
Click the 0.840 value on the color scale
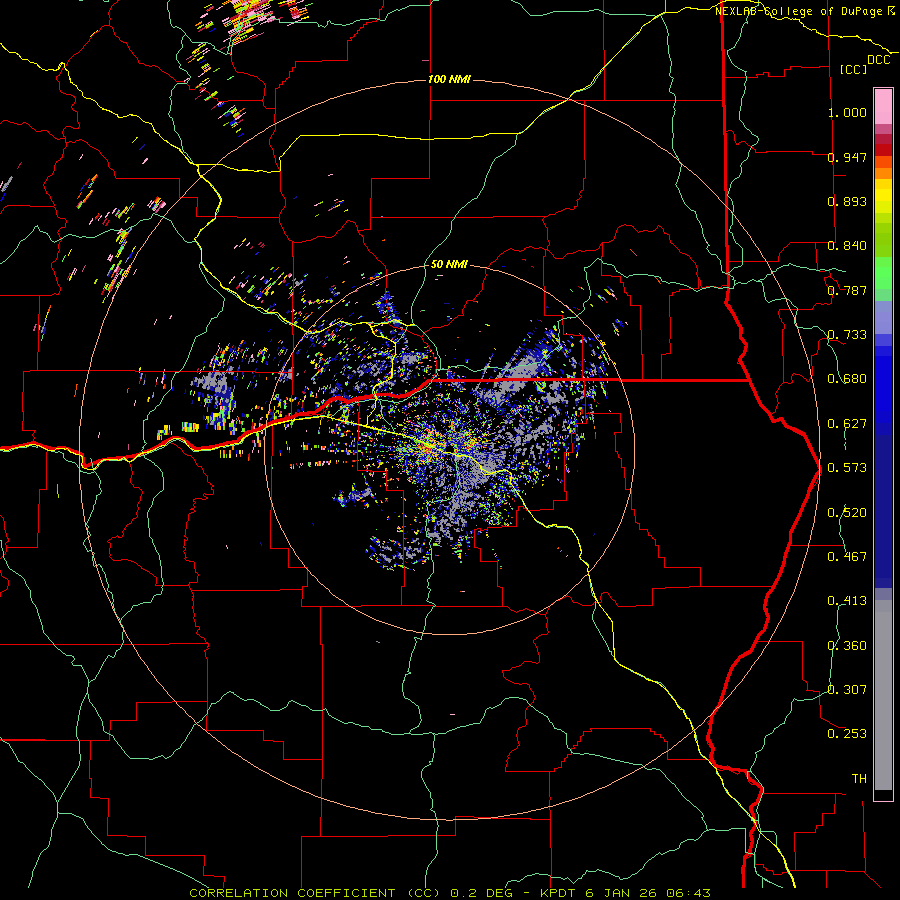pyautogui.click(x=847, y=246)
